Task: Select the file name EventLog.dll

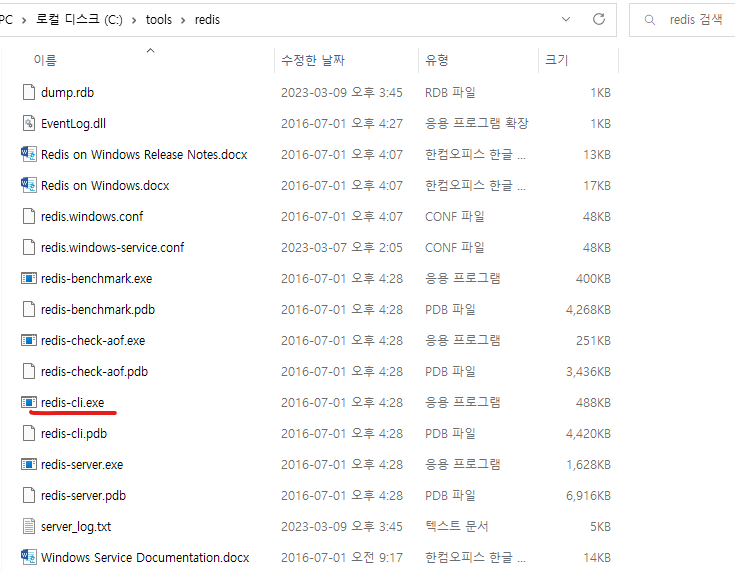Action: click(74, 123)
